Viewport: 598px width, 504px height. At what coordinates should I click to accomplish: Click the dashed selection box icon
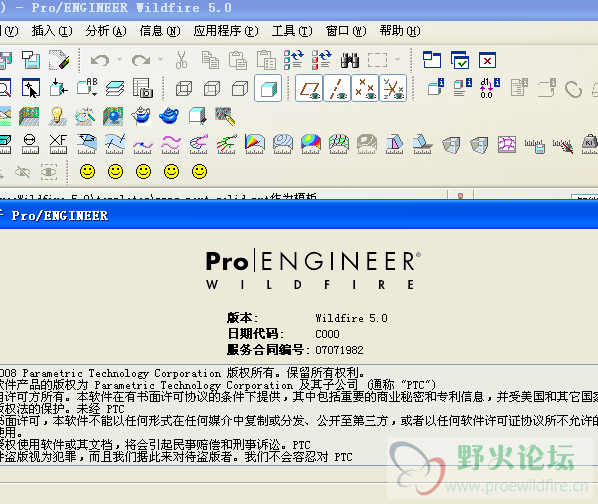click(x=377, y=60)
